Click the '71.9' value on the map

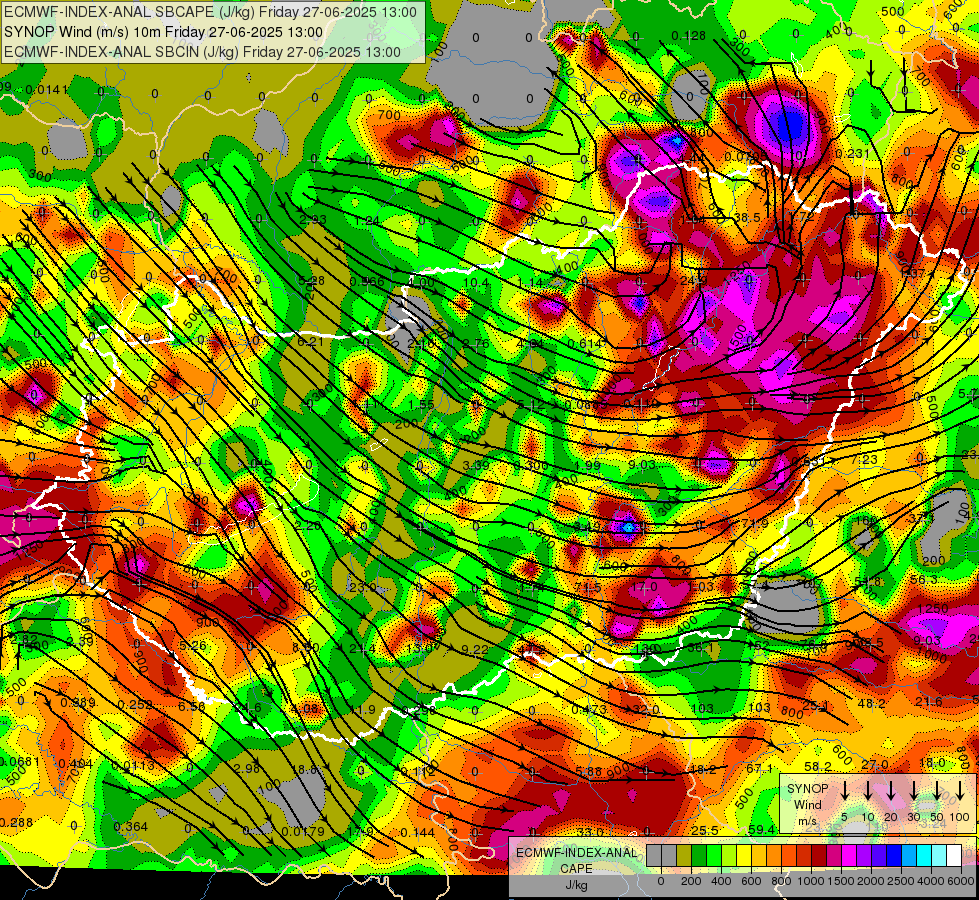[754, 523]
